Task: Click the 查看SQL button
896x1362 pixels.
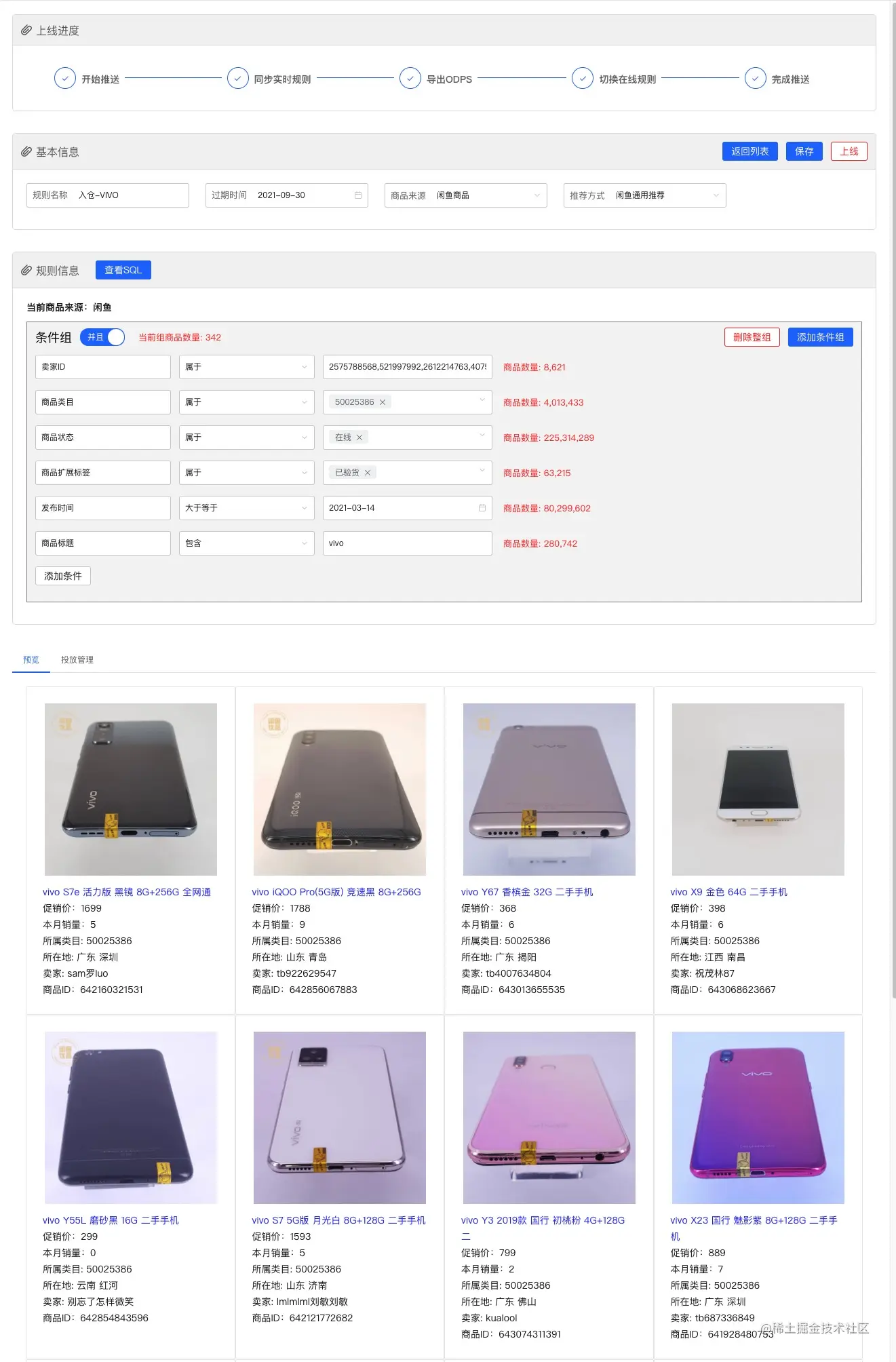Action: [x=123, y=270]
